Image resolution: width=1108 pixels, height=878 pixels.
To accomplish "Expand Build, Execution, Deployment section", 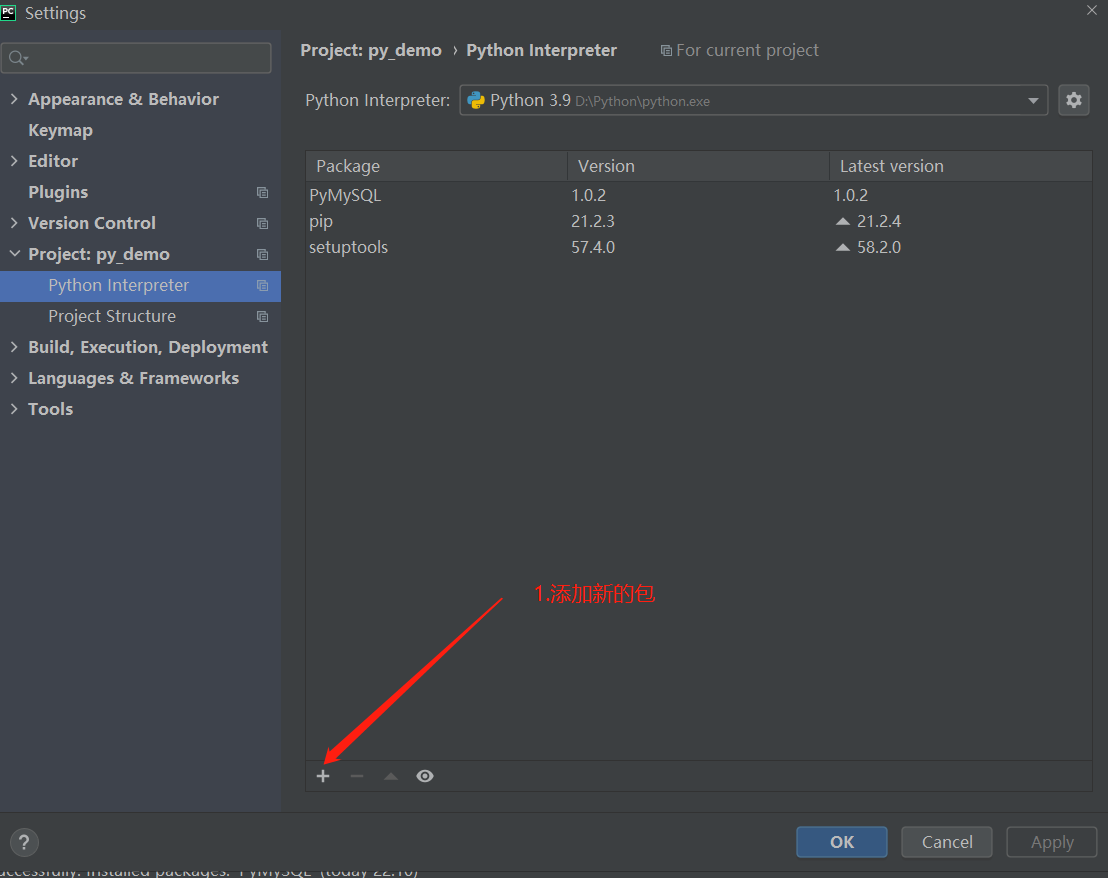I will pyautogui.click(x=14, y=347).
